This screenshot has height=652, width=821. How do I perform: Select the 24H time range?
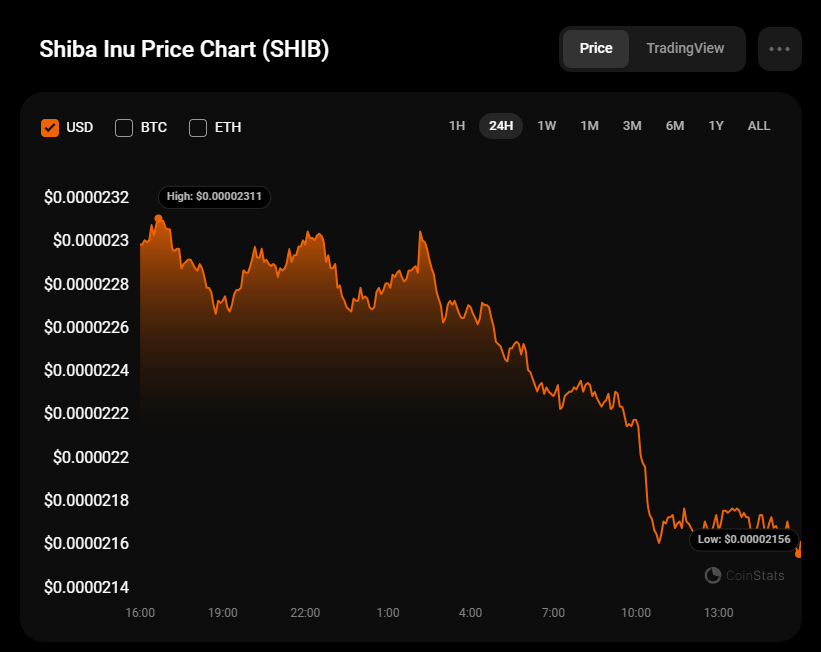(x=501, y=126)
